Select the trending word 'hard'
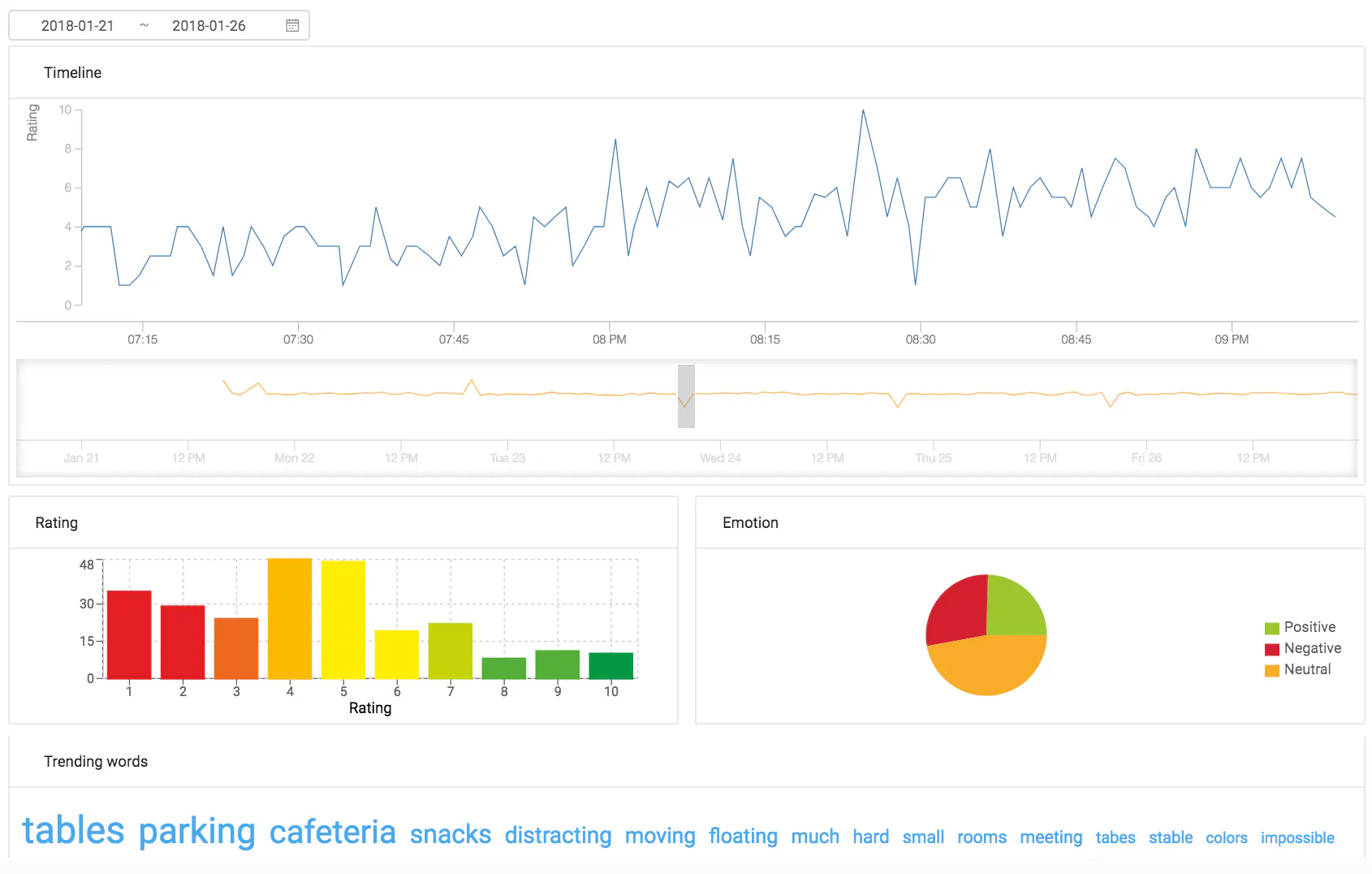1372x874 pixels. pyautogui.click(x=871, y=837)
